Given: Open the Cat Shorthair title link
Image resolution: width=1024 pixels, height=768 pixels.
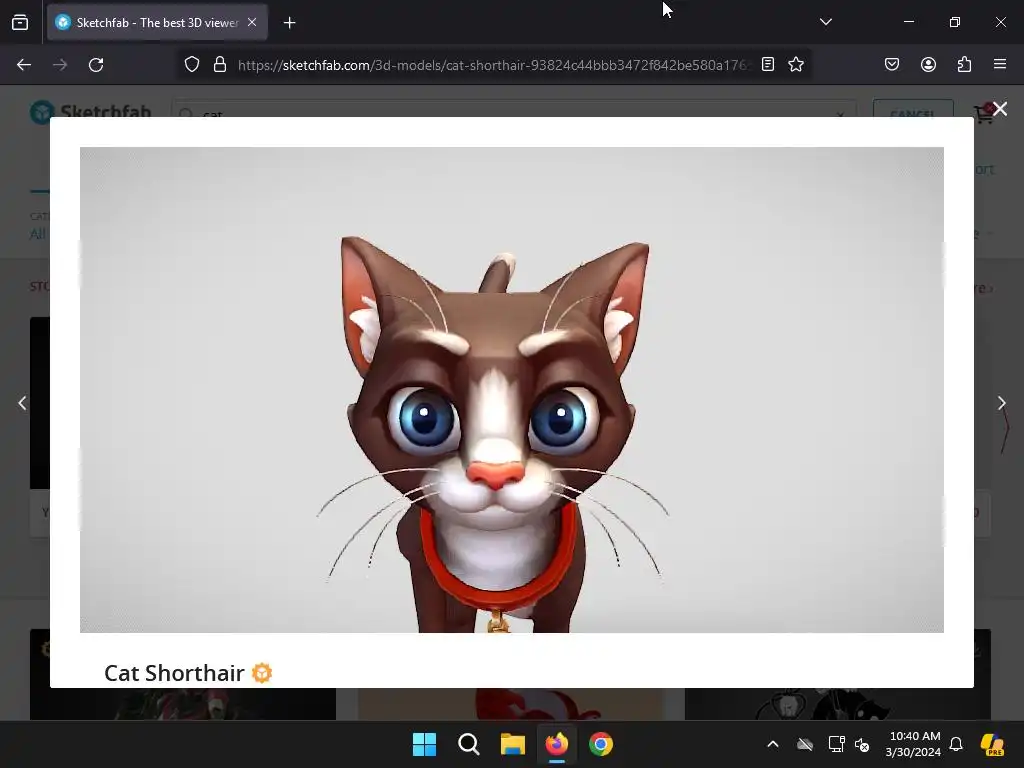Looking at the screenshot, I should pos(174,673).
